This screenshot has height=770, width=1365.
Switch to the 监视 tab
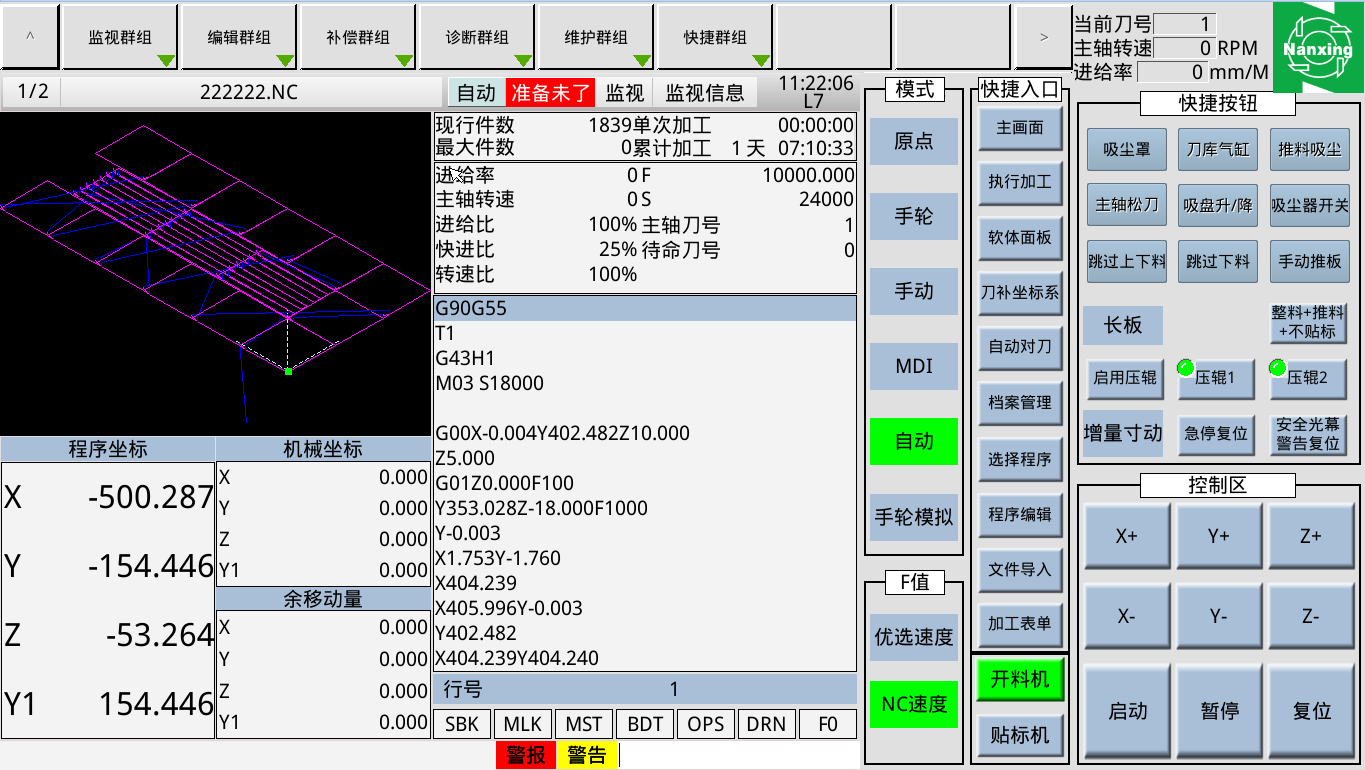pos(625,93)
